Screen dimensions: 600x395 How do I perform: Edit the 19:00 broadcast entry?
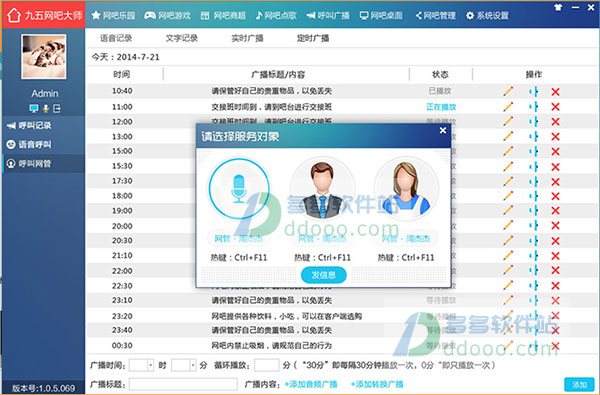click(508, 211)
